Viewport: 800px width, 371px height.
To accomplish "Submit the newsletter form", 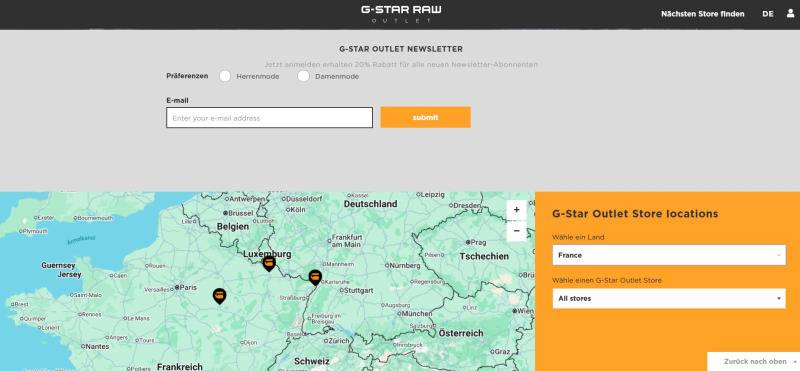I will (x=426, y=117).
